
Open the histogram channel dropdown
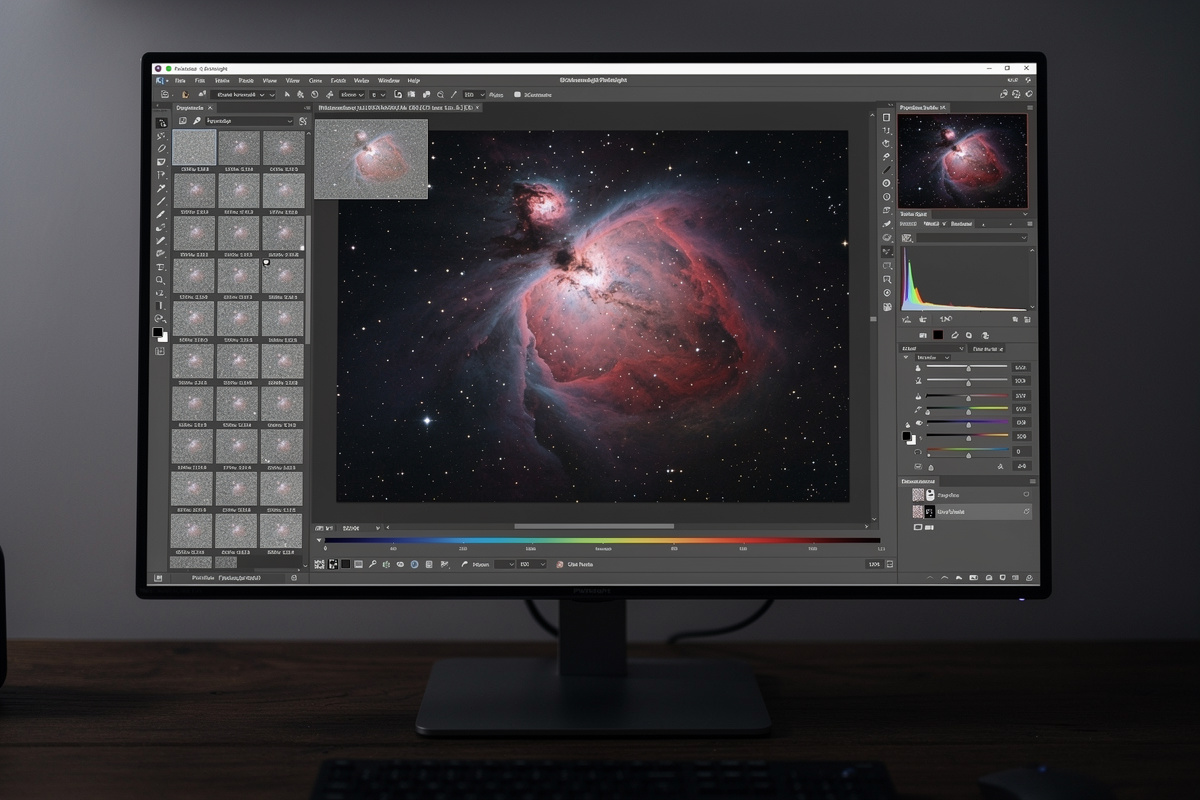972,238
